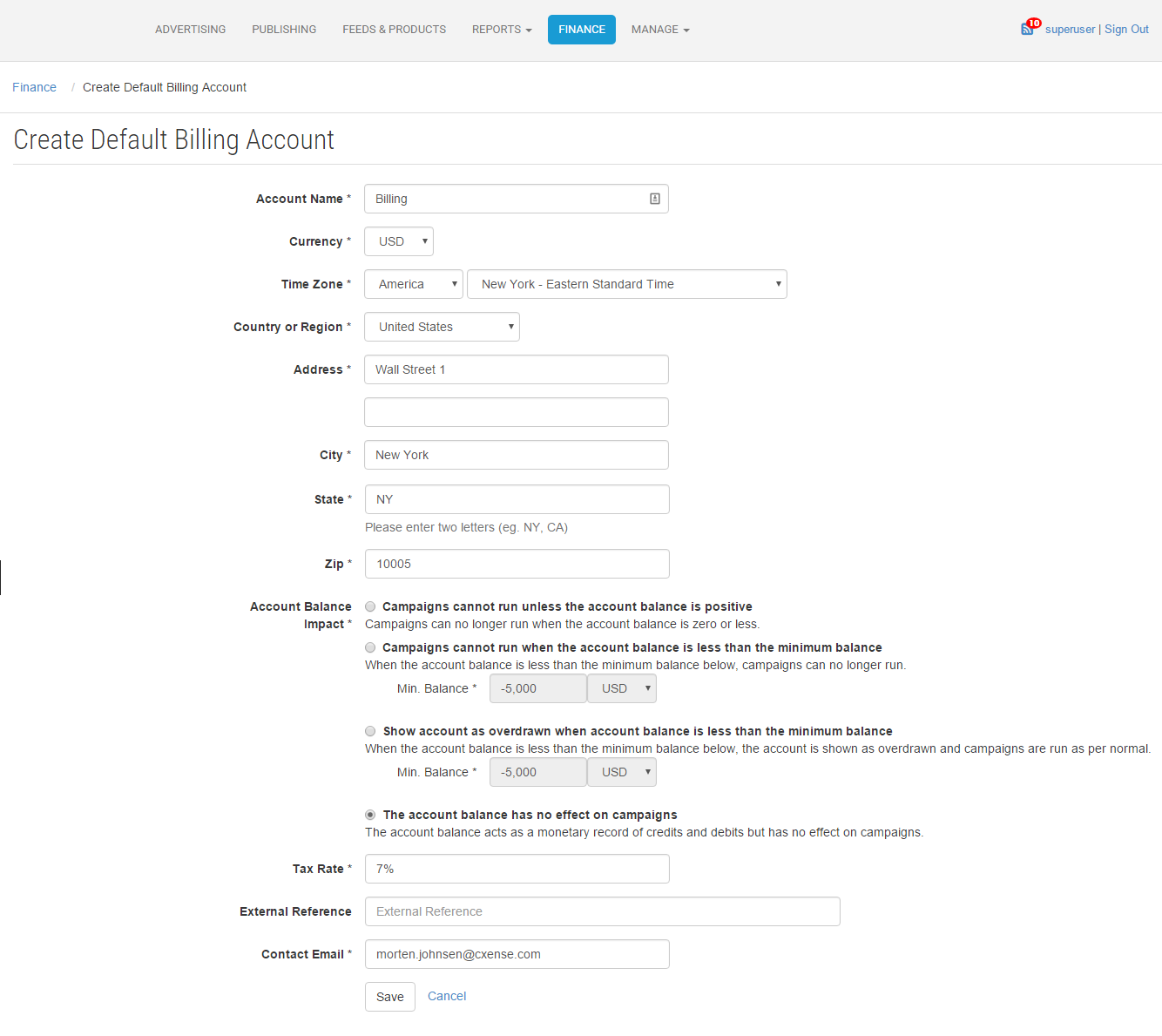The width and height of the screenshot is (1162, 1036).
Task: Click the Zip field with 10005
Action: (517, 564)
